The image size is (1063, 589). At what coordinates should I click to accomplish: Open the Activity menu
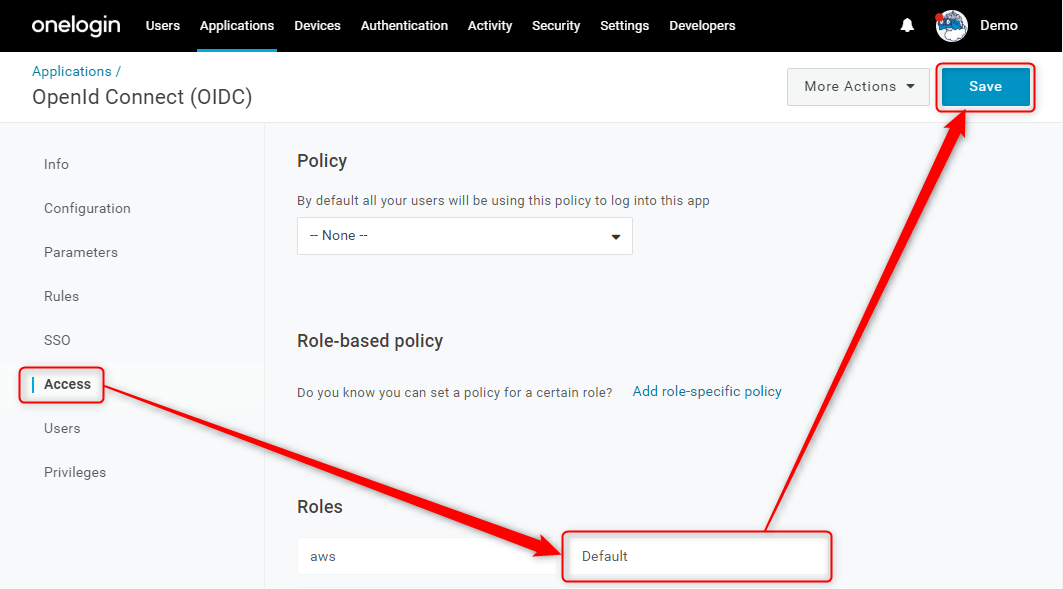pos(490,26)
